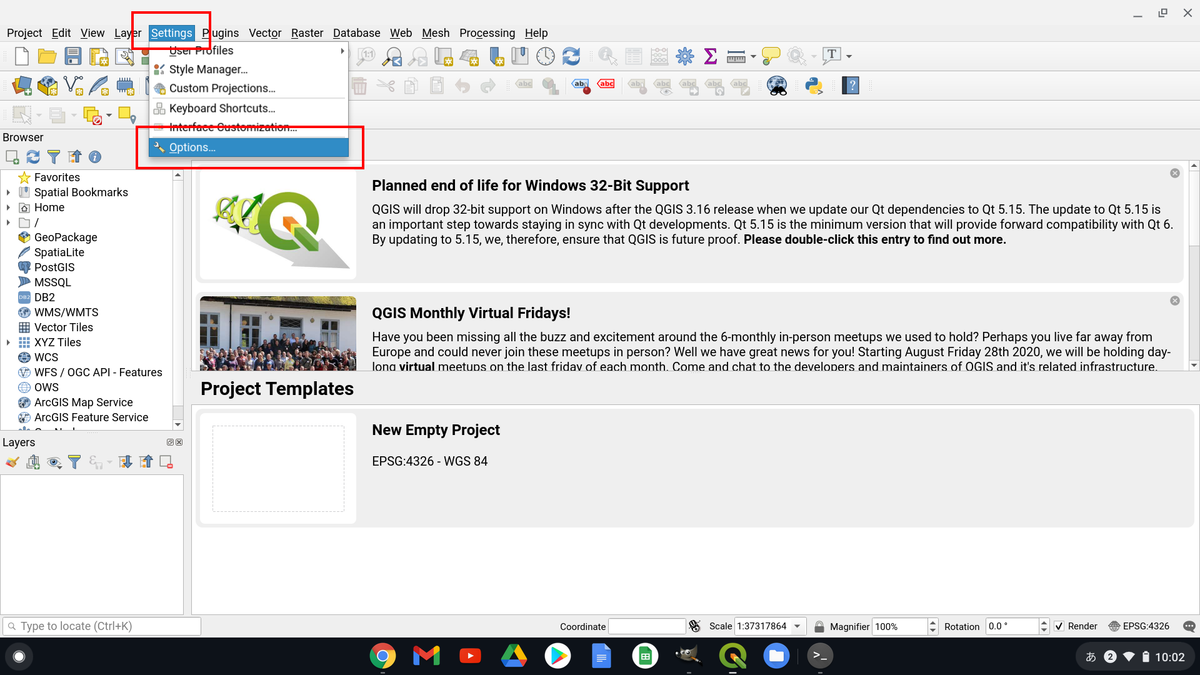Click the New Shapefile Layer icon
Screen dimensions: 1200x675
(x=74, y=86)
